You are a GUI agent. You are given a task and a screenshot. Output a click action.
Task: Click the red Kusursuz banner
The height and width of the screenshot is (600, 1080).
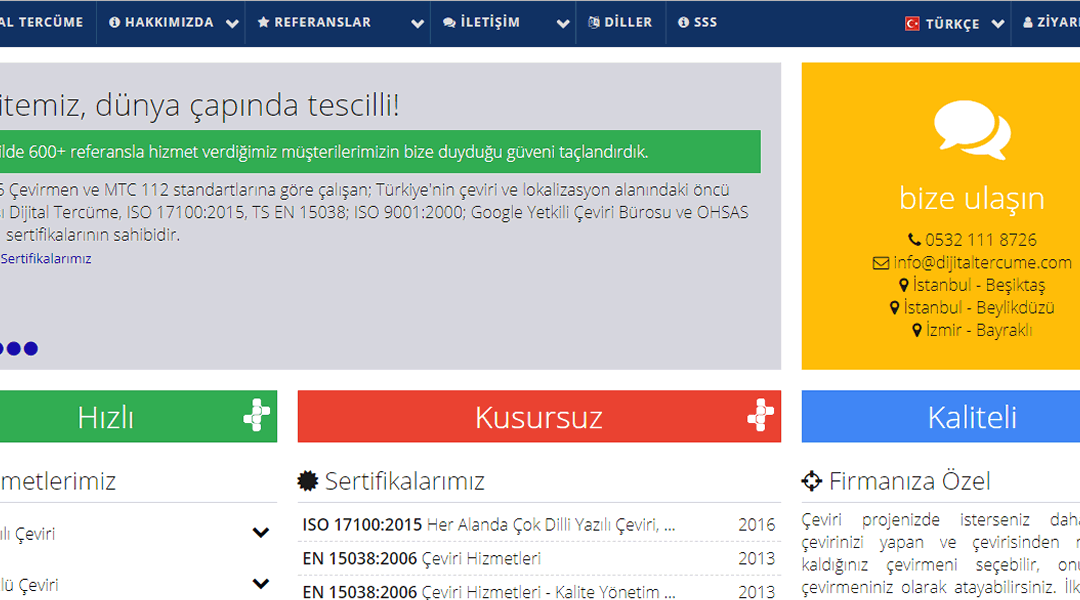tap(539, 417)
